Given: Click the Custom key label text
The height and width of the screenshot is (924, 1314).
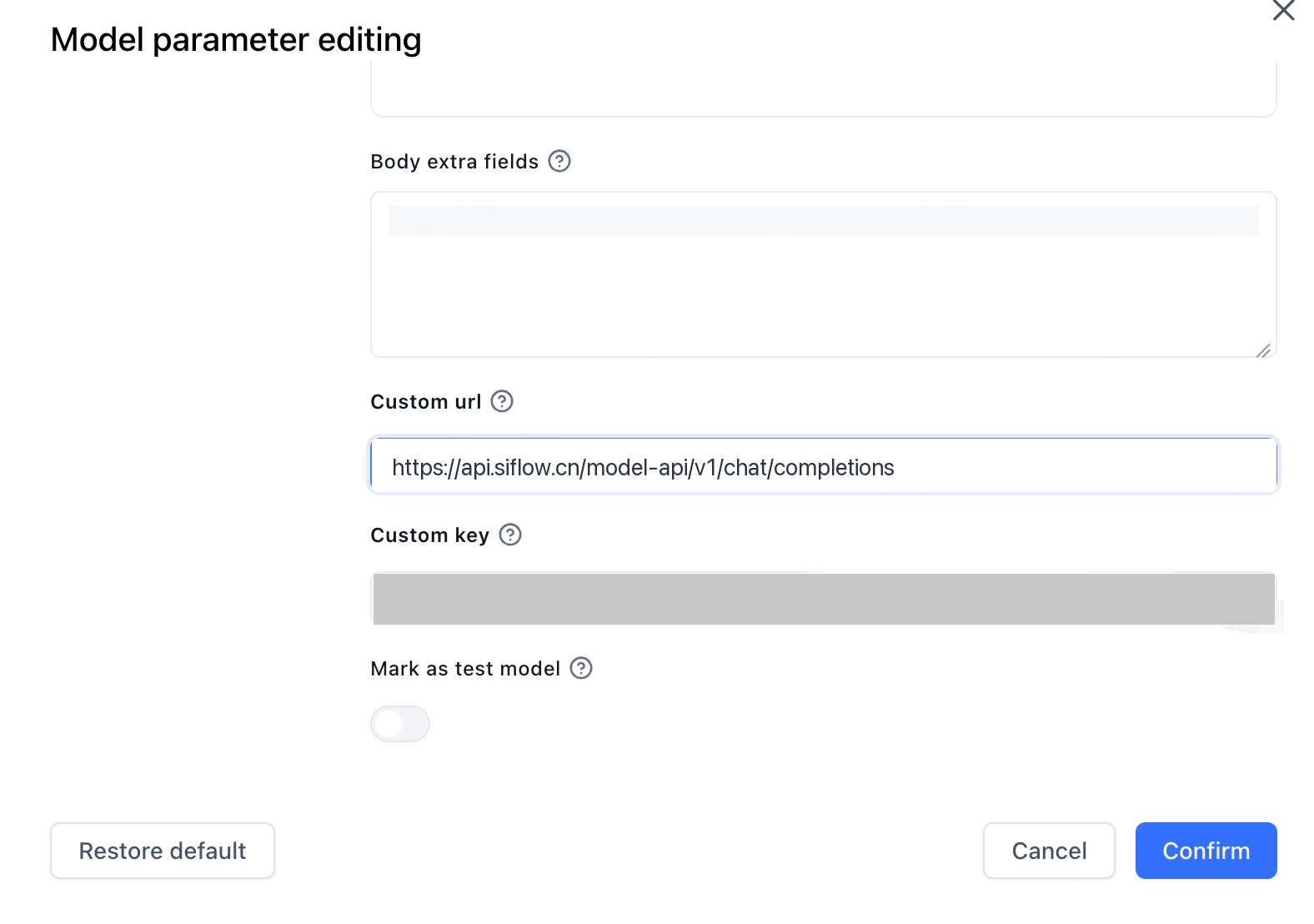Looking at the screenshot, I should point(430,535).
